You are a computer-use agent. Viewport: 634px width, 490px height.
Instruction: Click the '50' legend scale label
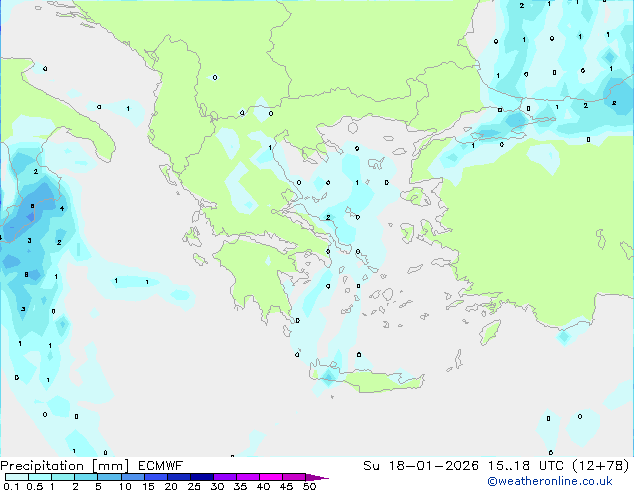(x=309, y=486)
